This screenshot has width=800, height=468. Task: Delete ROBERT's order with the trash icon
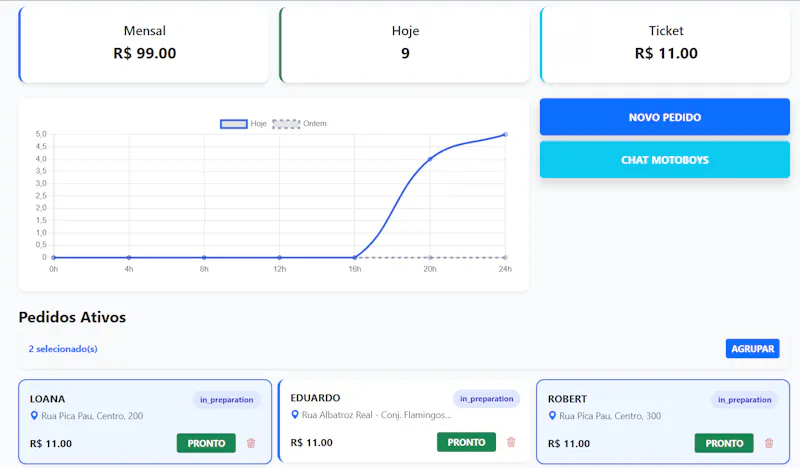coord(769,443)
